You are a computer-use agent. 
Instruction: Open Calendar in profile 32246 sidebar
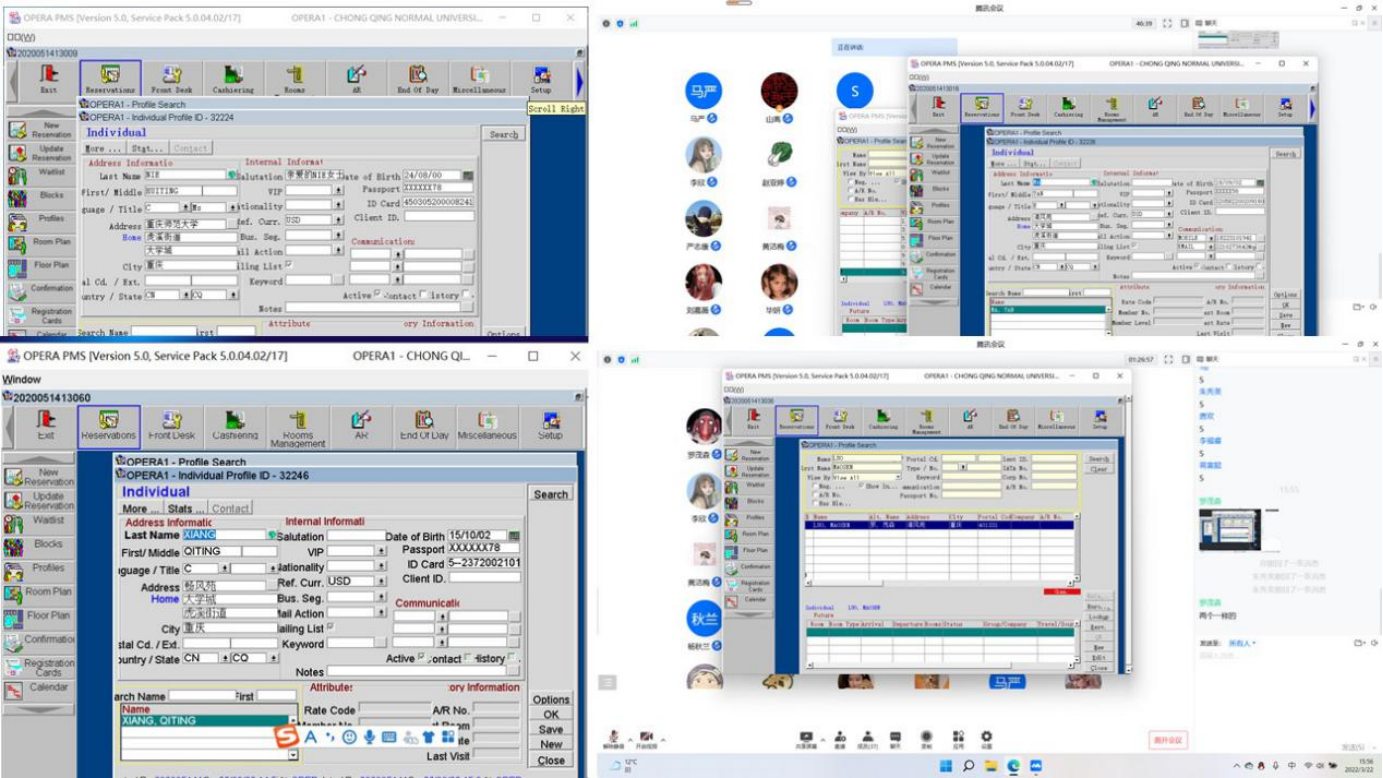(39, 689)
